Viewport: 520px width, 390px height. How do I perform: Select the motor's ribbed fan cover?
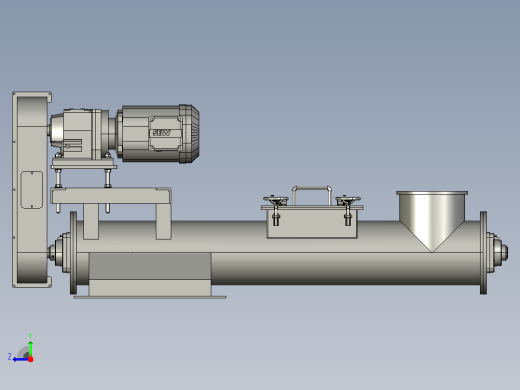(189, 134)
